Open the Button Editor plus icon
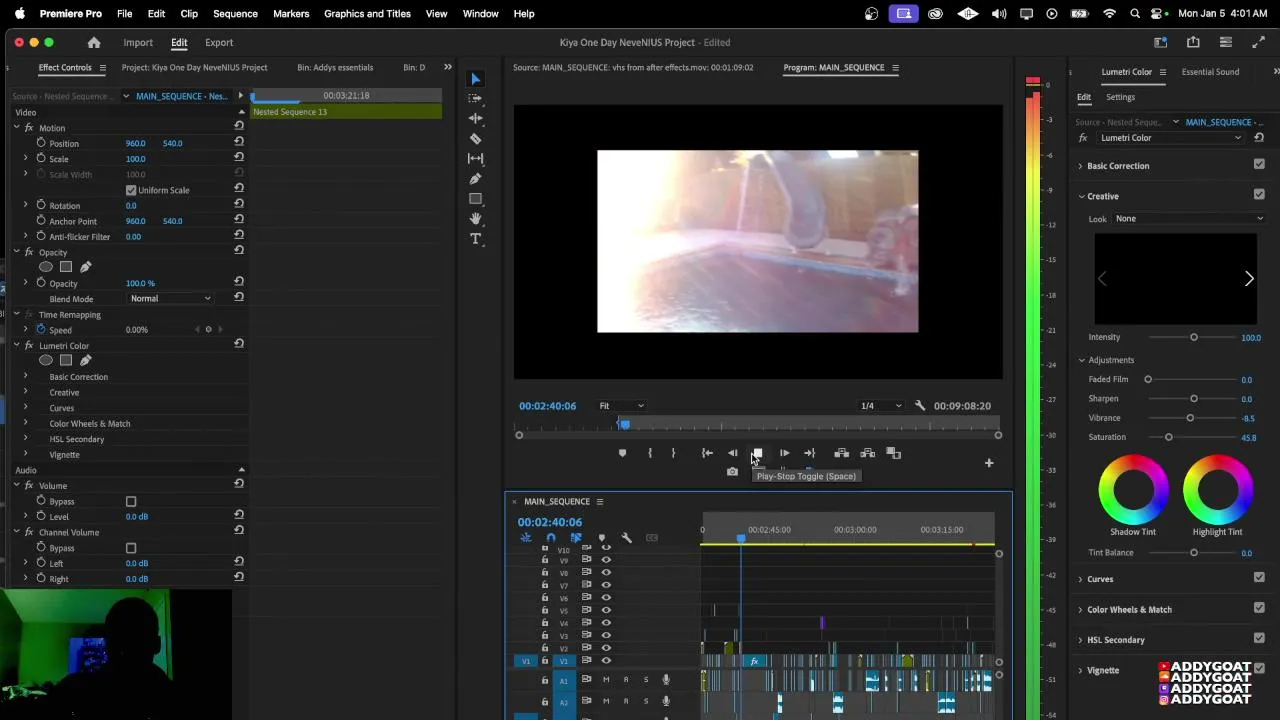 coord(989,463)
